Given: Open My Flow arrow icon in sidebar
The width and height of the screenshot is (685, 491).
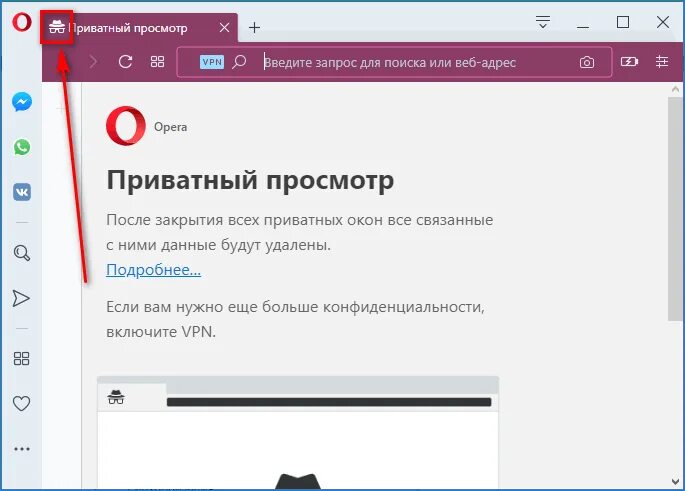Looking at the screenshot, I should pyautogui.click(x=21, y=298).
